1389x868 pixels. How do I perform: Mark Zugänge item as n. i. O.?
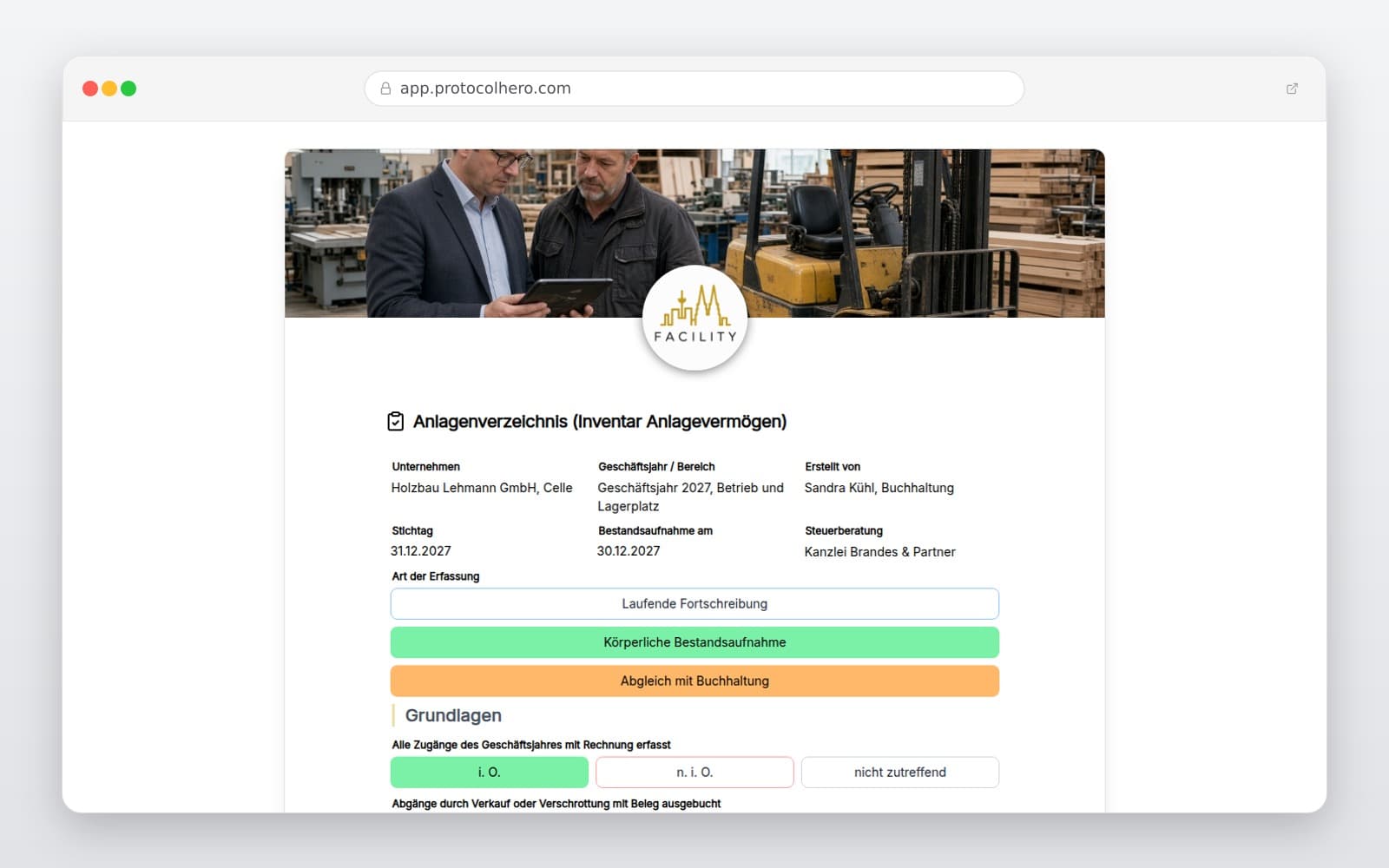coord(694,772)
